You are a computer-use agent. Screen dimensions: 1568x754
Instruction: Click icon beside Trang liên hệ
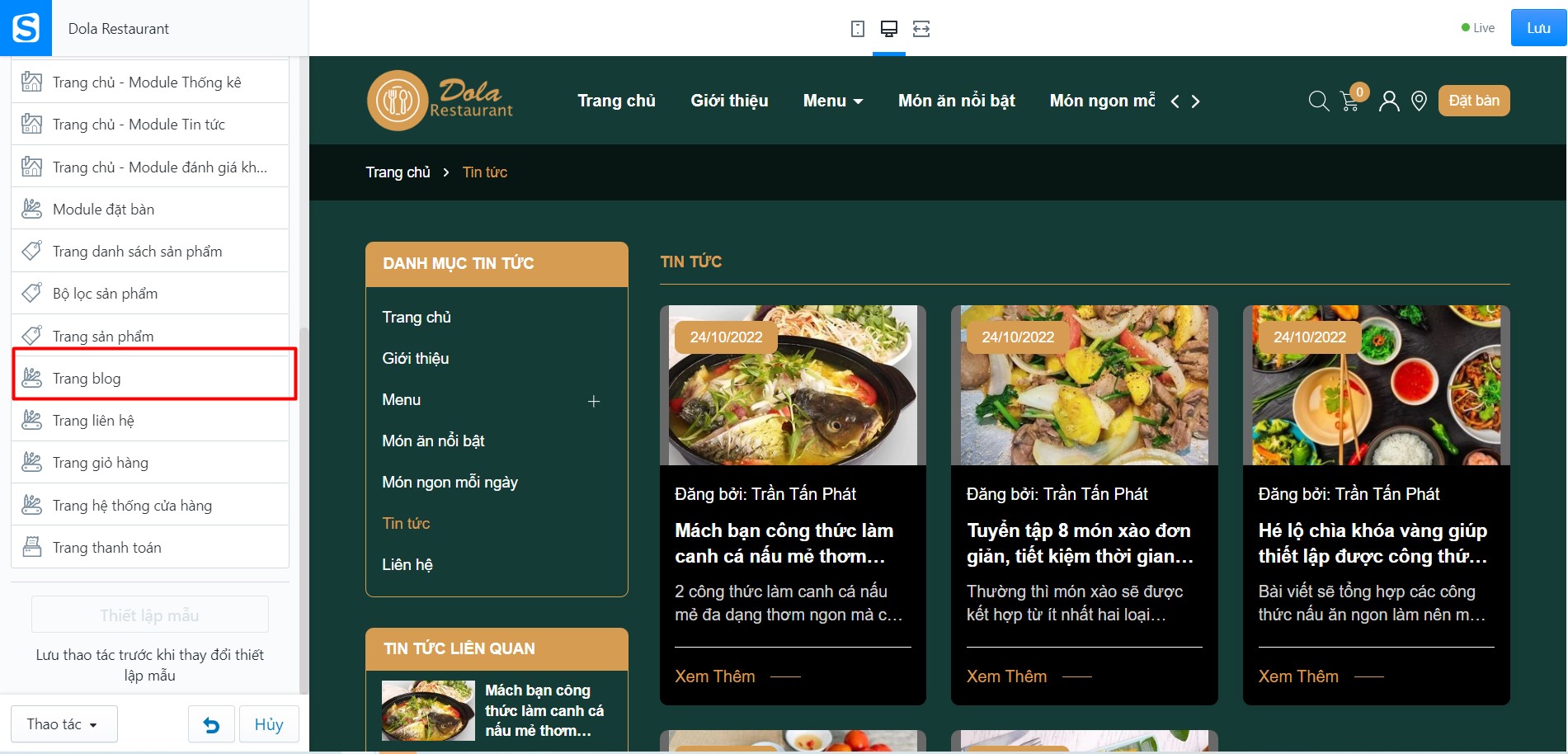click(31, 420)
